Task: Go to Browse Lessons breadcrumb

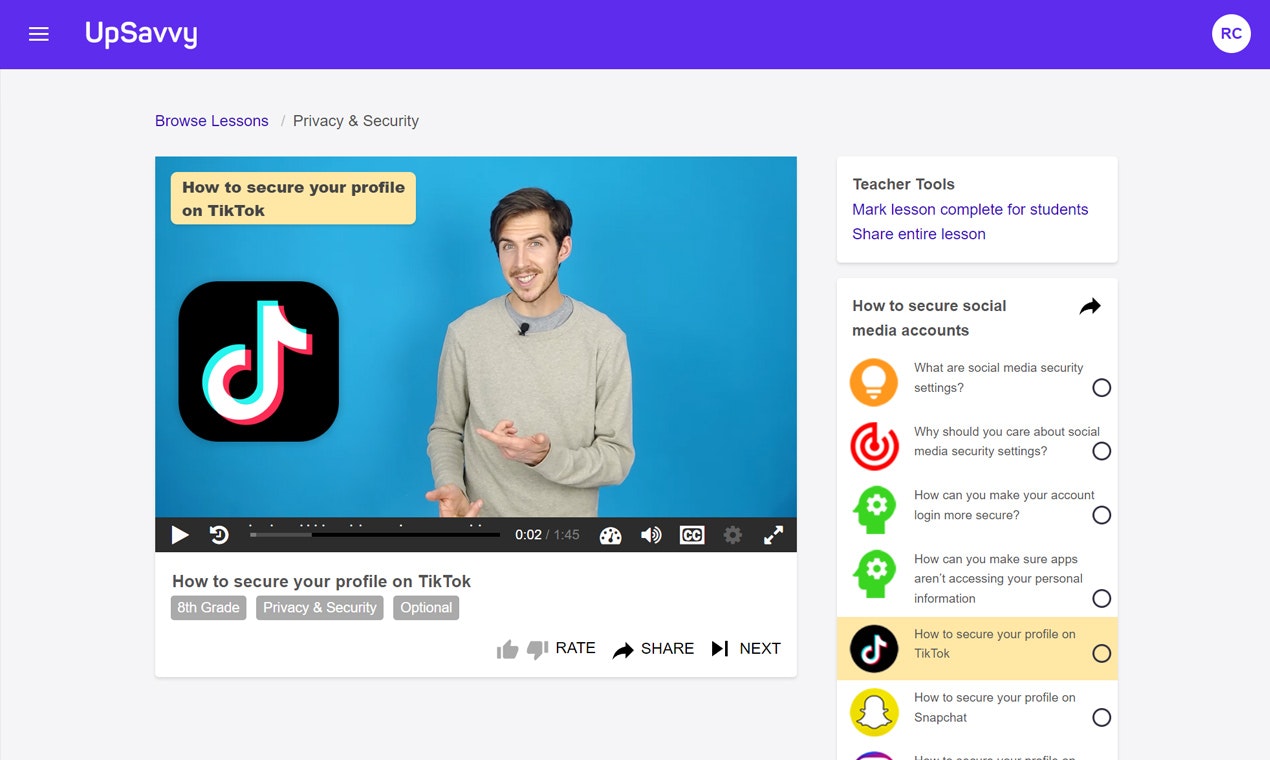Action: click(212, 121)
